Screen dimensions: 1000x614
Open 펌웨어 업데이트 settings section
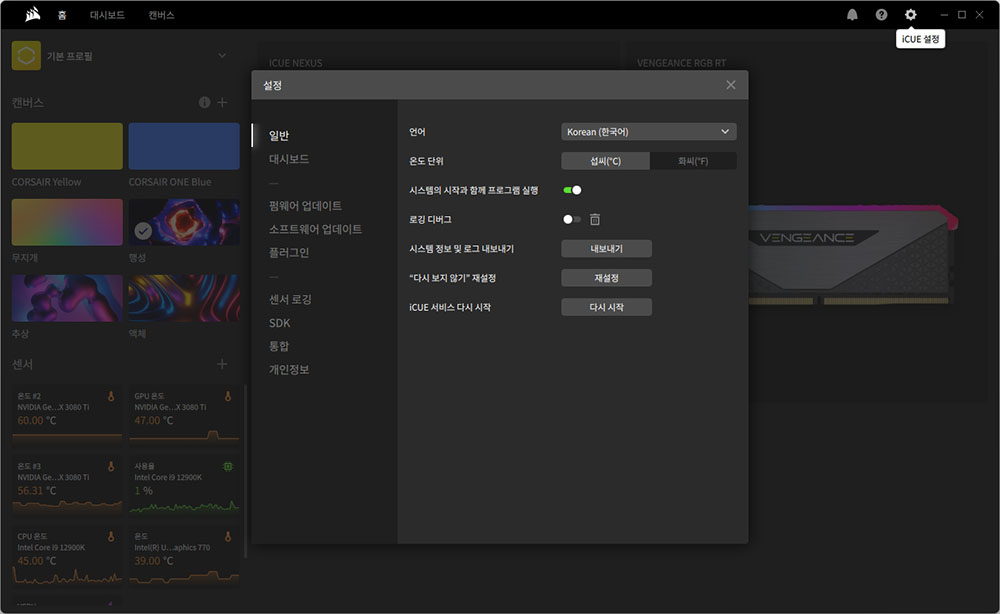305,205
